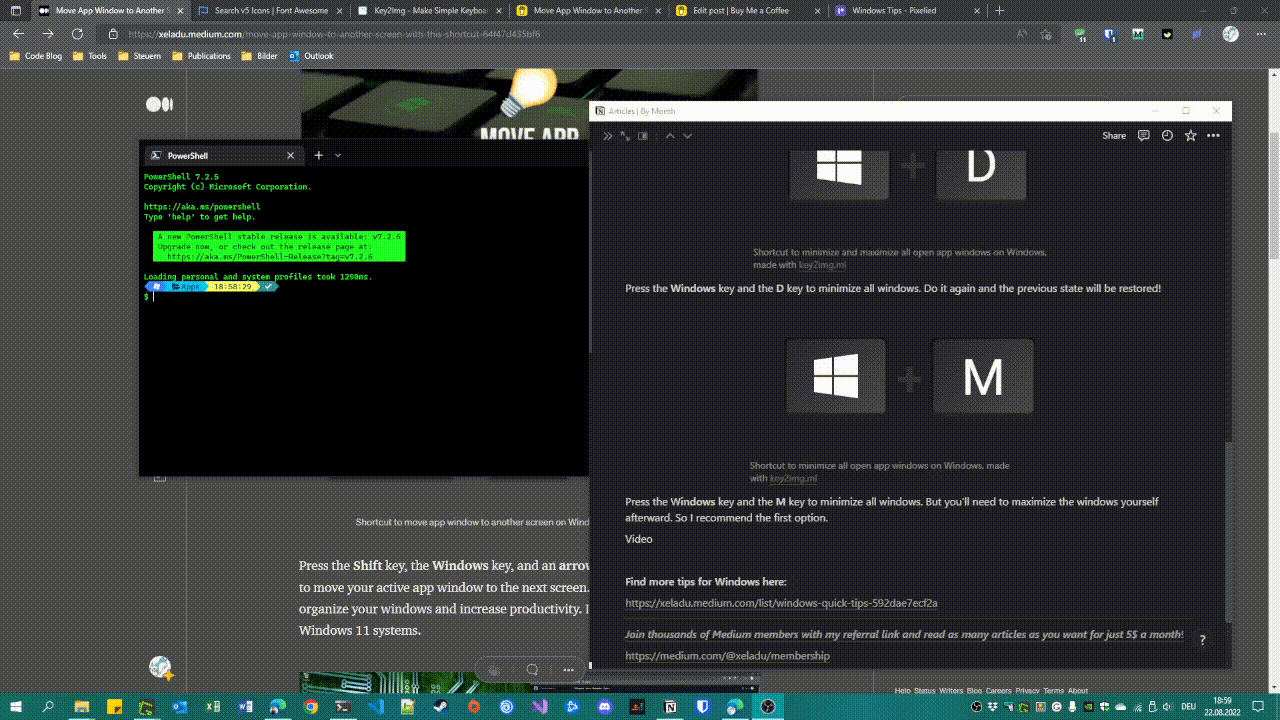The height and width of the screenshot is (720, 1280).
Task: Open Steam from the taskbar
Action: 441,706
